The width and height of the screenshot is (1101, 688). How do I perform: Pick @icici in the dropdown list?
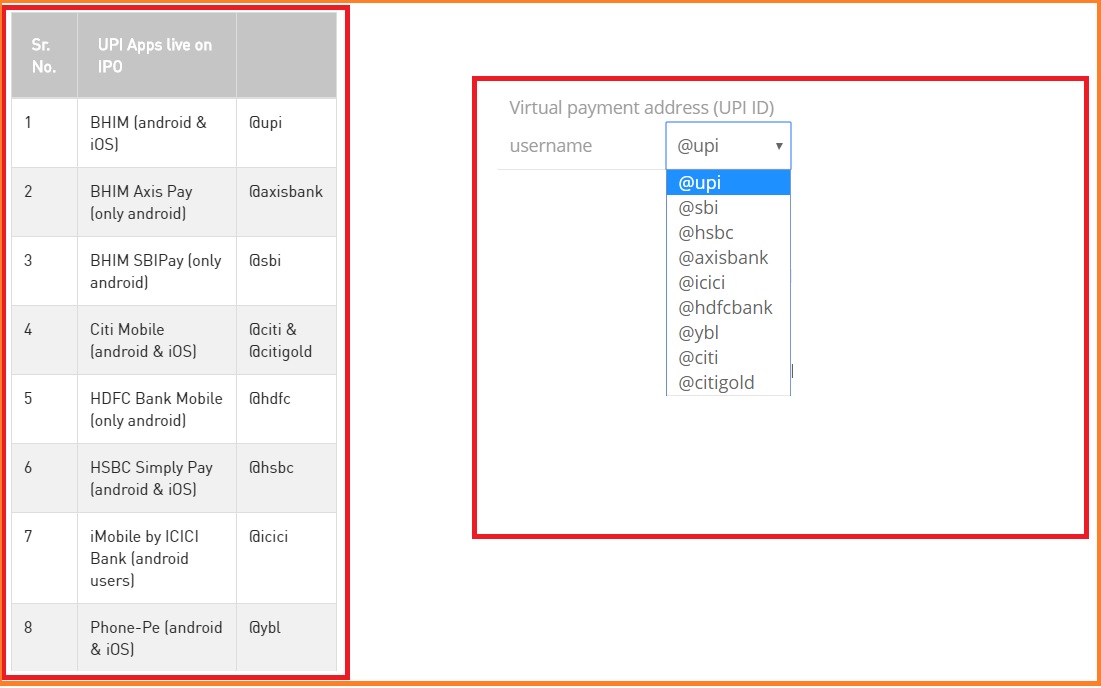tap(728, 282)
